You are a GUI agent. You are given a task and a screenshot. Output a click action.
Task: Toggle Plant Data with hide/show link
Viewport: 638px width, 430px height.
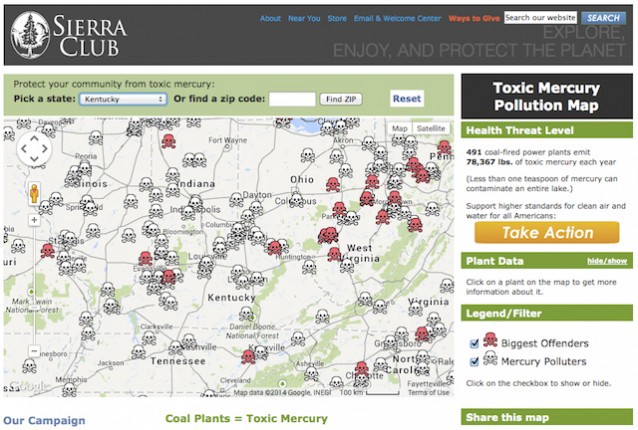607,261
